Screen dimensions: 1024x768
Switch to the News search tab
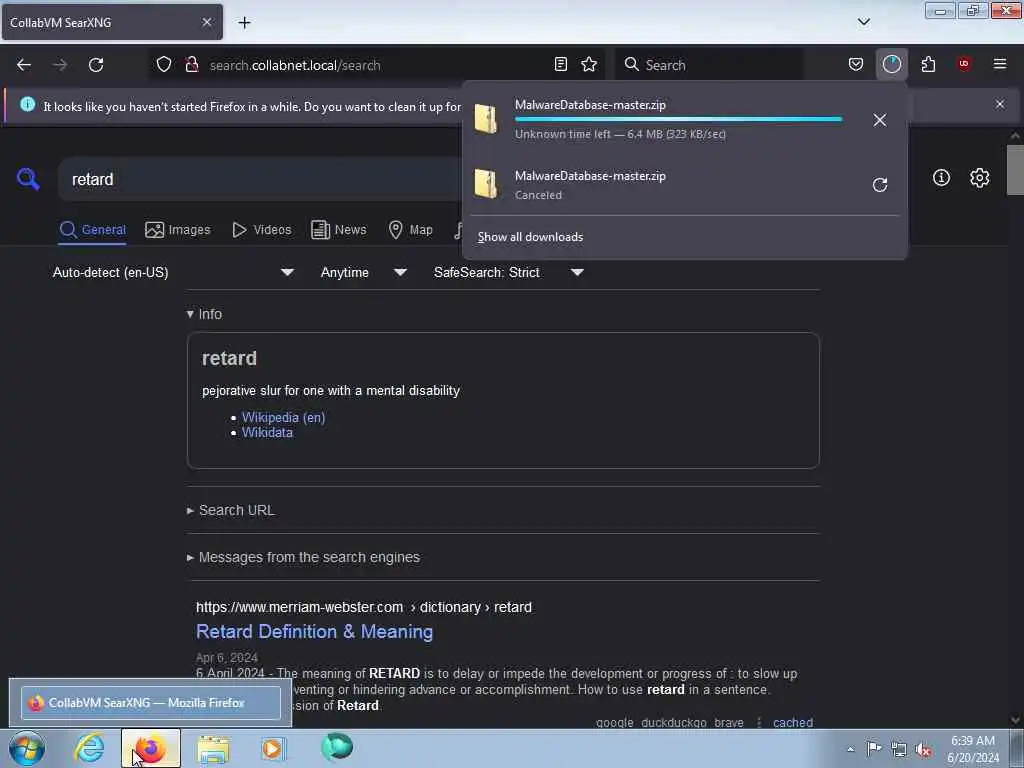[x=339, y=230]
